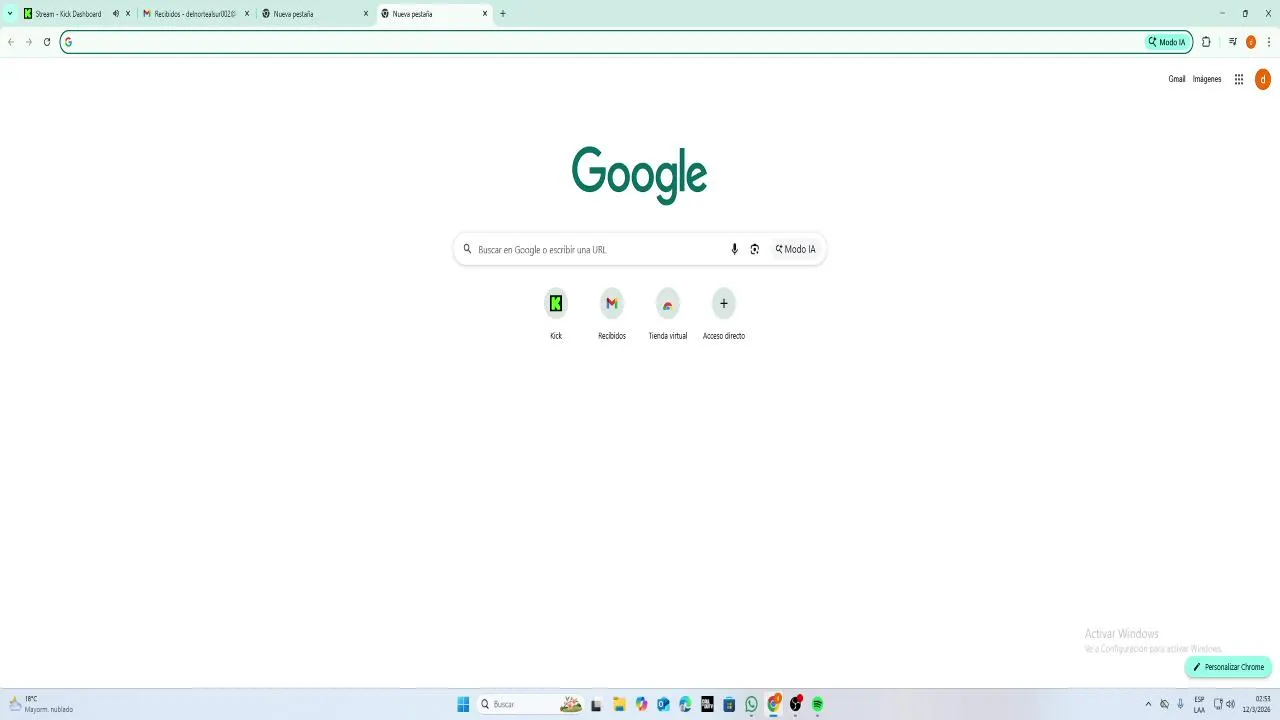Close the Recibidos Gmail tab
Image resolution: width=1280 pixels, height=720 pixels.
tap(247, 14)
